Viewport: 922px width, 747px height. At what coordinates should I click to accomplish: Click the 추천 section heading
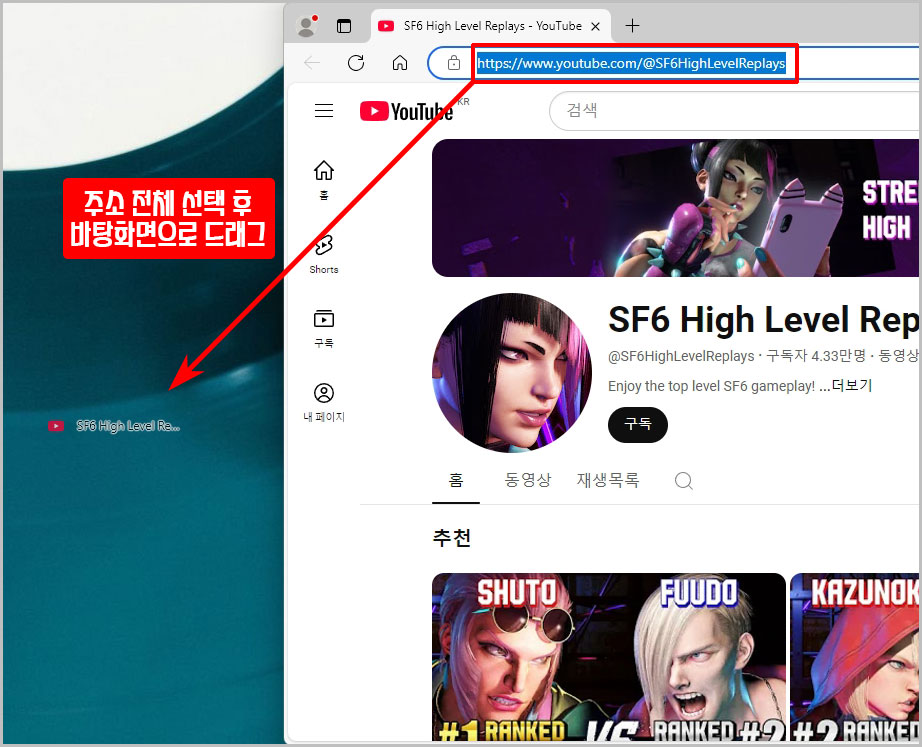(x=452, y=538)
